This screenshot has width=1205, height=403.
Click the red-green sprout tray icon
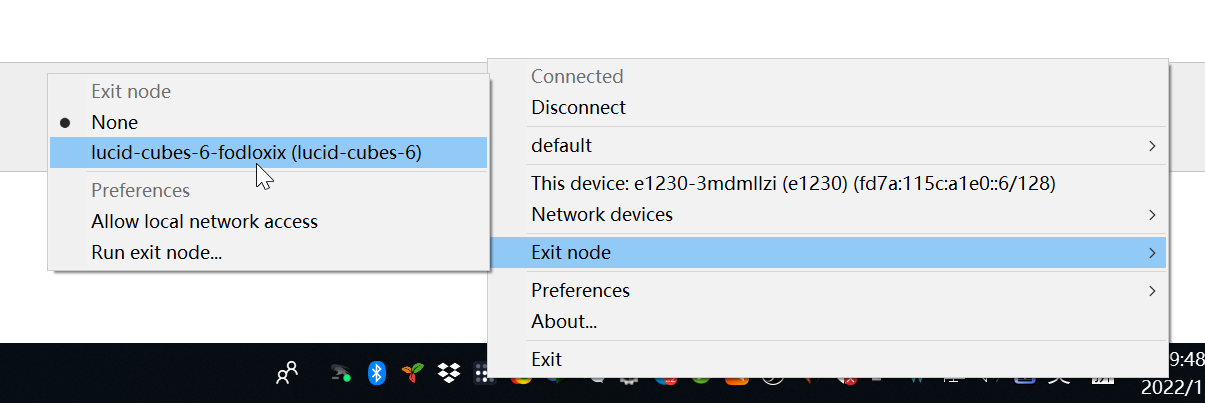[412, 373]
